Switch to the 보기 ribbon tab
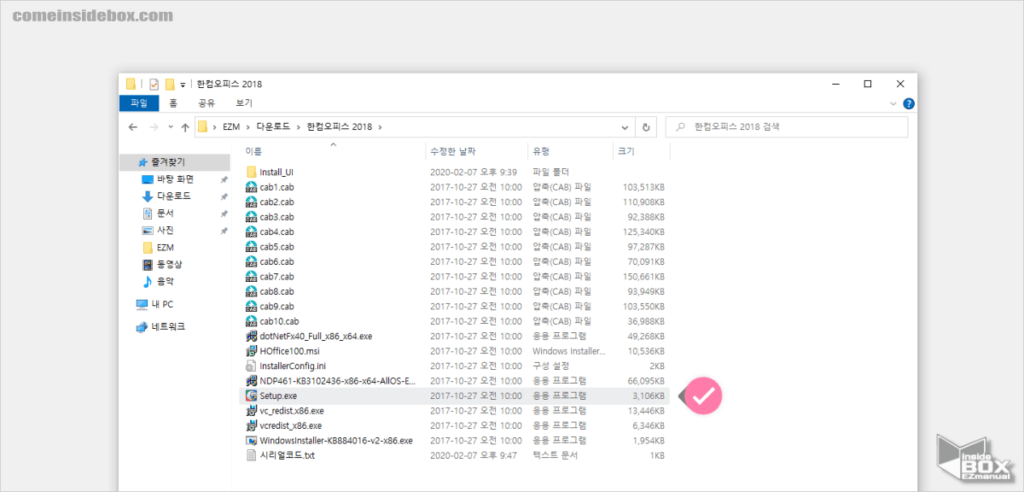Viewport: 1024px width, 492px height. [244, 103]
